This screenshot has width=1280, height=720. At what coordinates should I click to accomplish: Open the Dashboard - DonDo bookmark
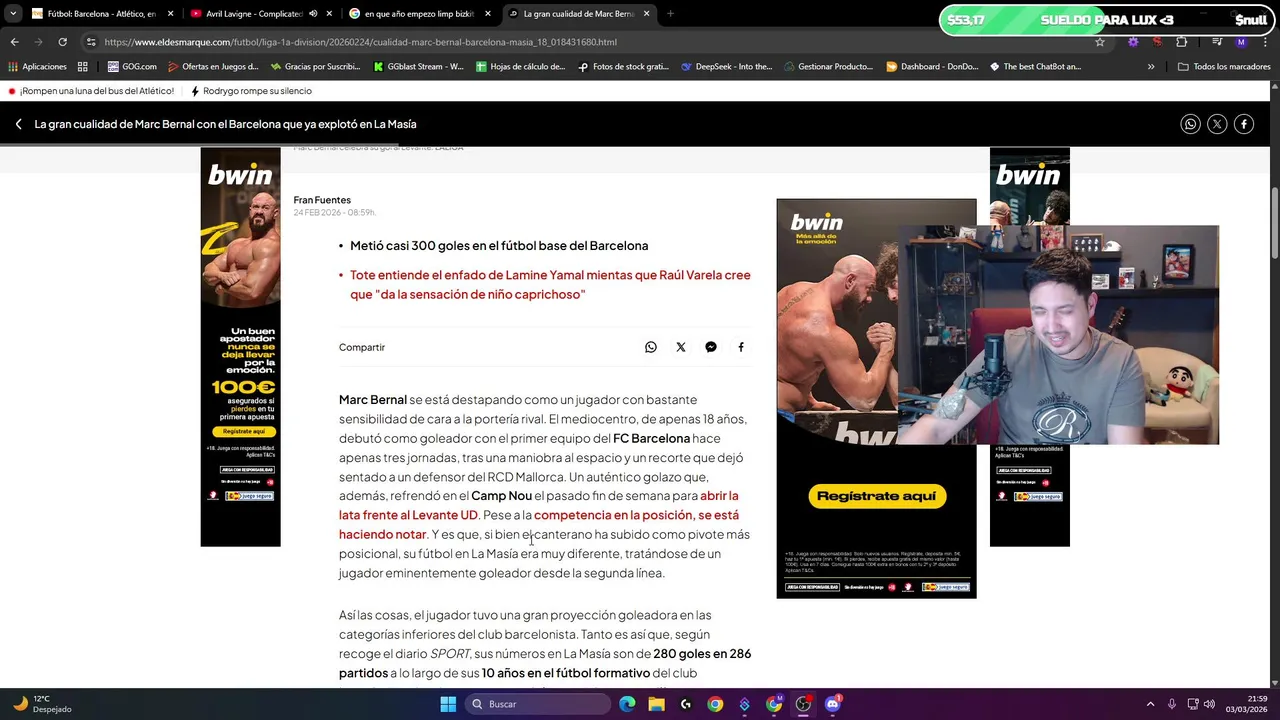932,67
